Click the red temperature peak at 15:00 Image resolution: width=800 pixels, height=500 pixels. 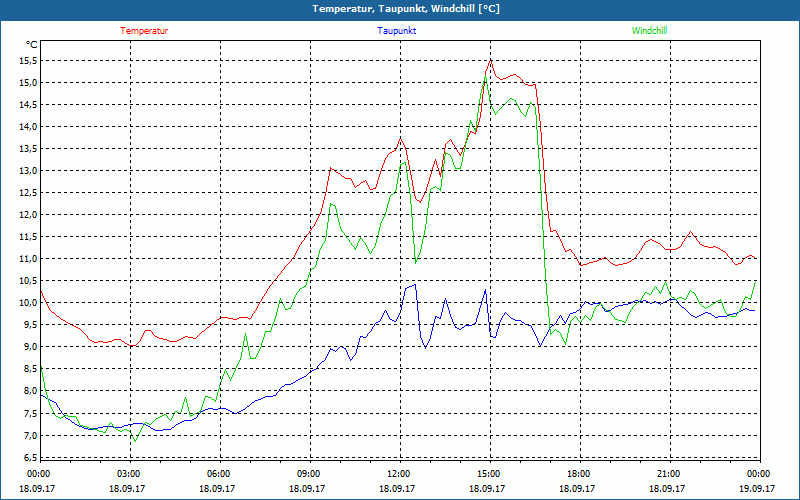(491, 61)
